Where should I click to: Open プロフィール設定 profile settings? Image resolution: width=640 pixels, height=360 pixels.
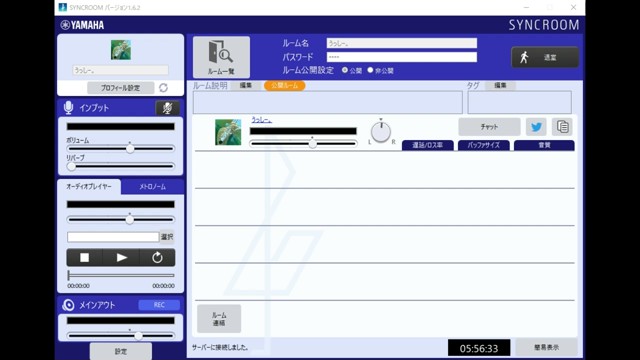(x=120, y=88)
